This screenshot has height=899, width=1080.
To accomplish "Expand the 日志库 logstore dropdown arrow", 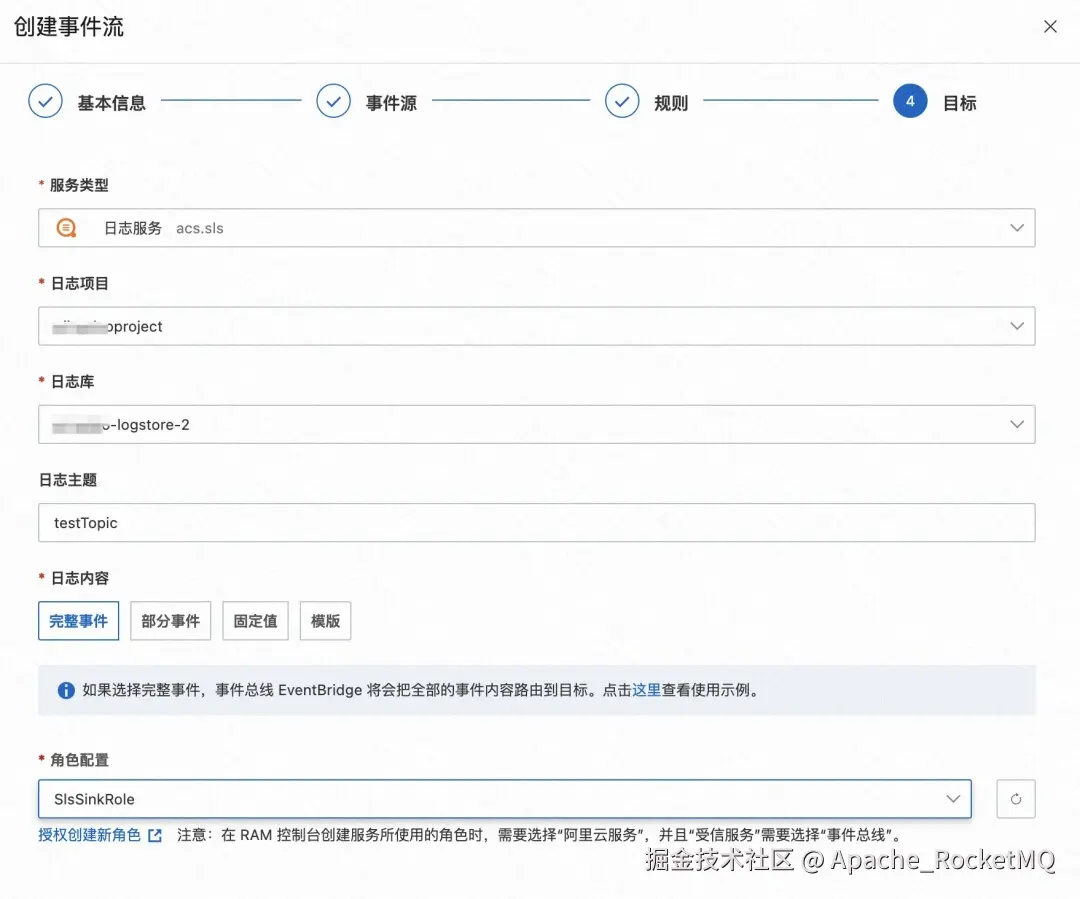I will pyautogui.click(x=1017, y=424).
